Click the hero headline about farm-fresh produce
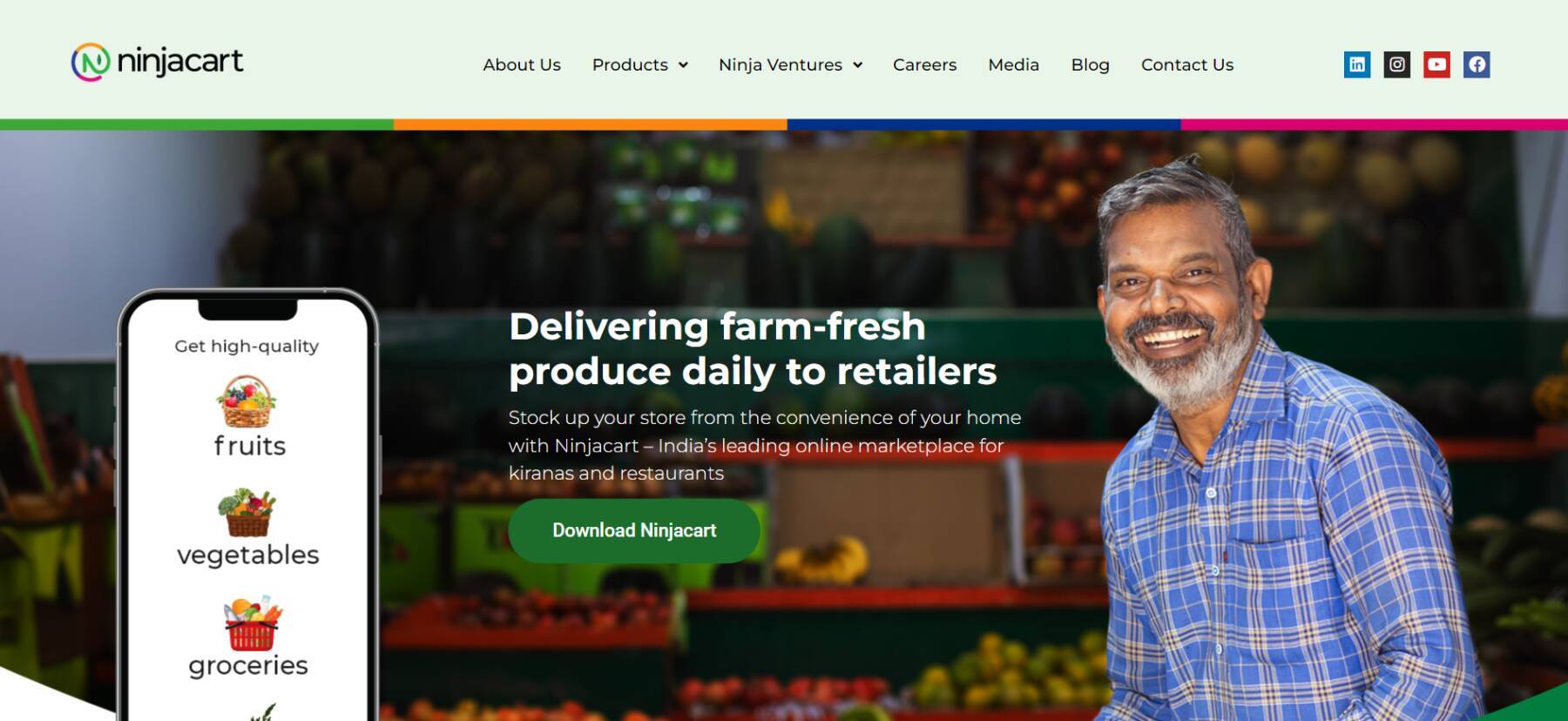The image size is (1568, 721). pos(753,348)
